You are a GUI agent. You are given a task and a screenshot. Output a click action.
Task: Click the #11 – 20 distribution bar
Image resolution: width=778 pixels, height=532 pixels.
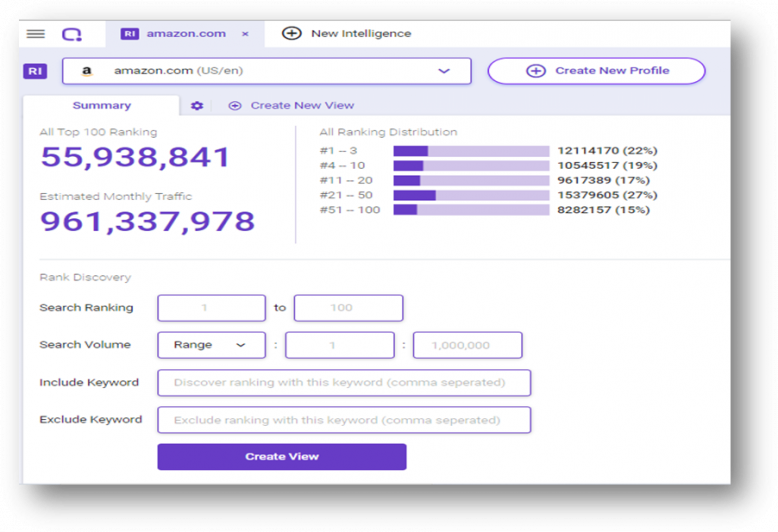(x=471, y=181)
